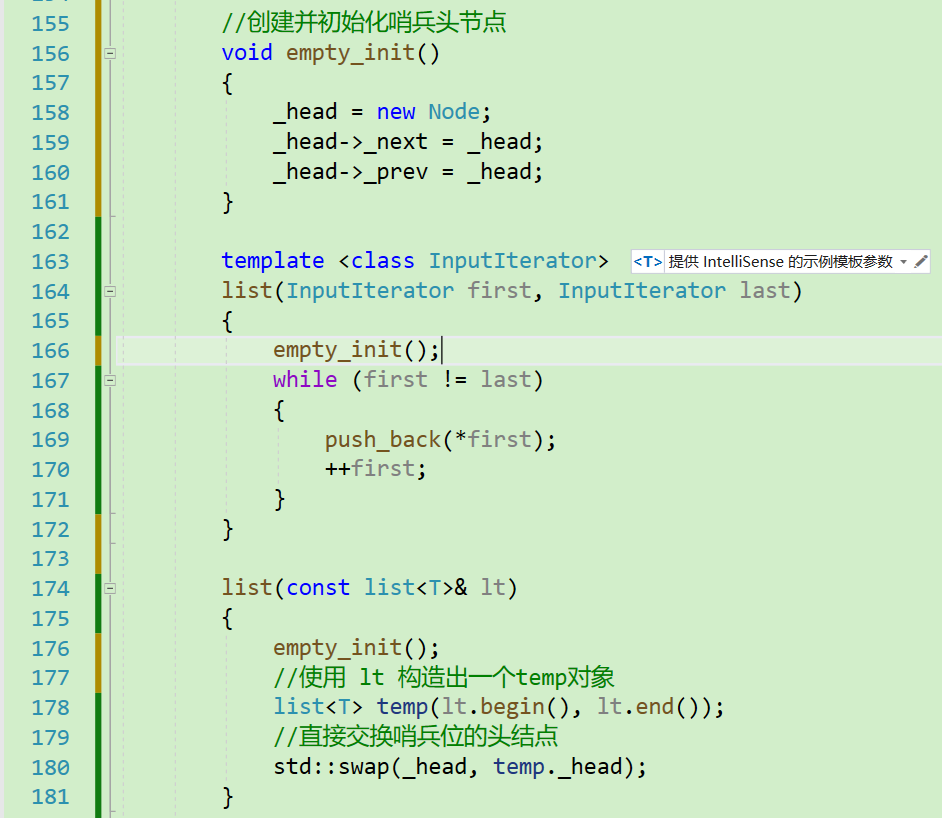The image size is (942, 818).
Task: Click line number 174
Action: pyautogui.click(x=50, y=589)
